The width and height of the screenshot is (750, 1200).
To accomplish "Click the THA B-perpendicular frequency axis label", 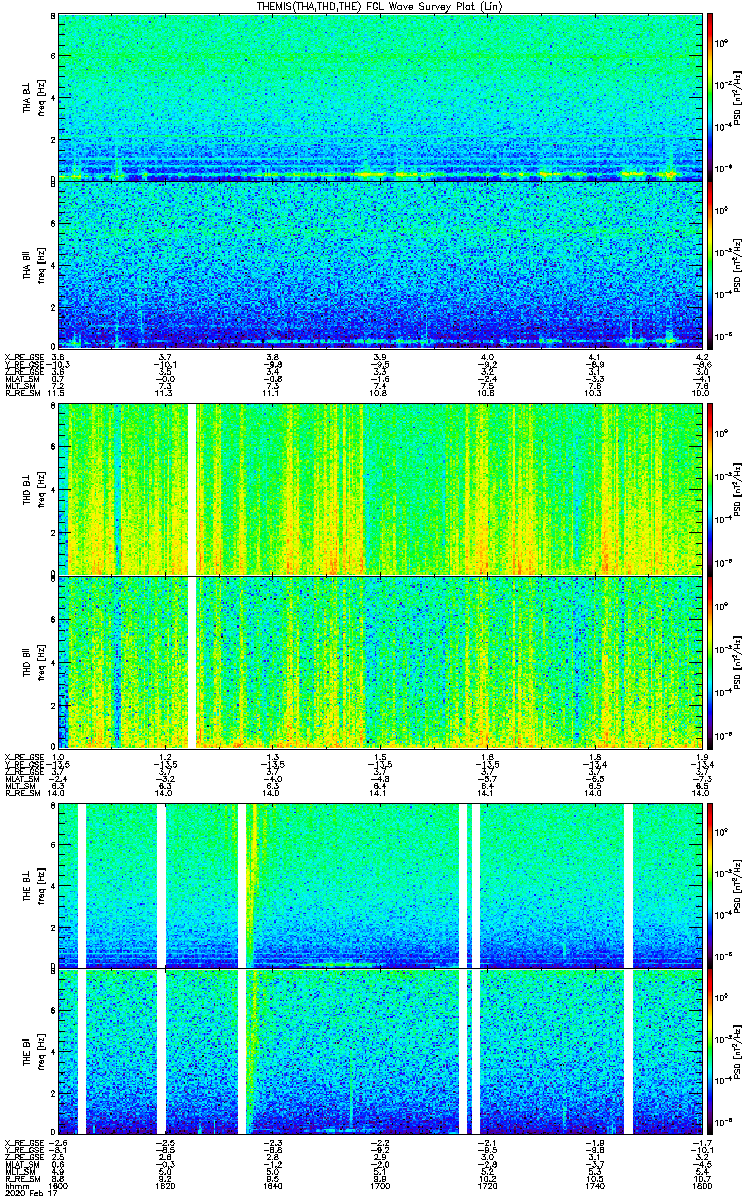I will pos(29,96).
